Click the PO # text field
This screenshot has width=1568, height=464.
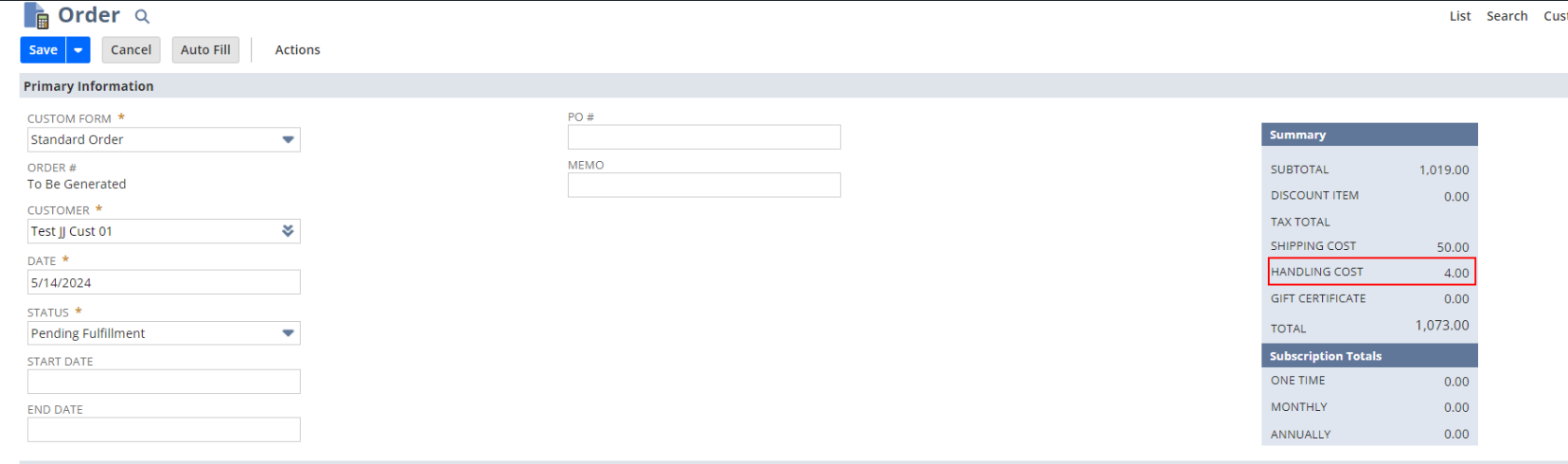point(703,137)
